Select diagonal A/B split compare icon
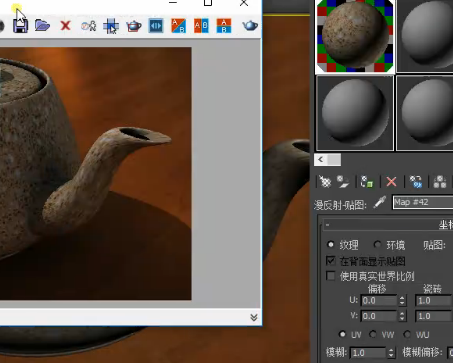 tap(178, 26)
